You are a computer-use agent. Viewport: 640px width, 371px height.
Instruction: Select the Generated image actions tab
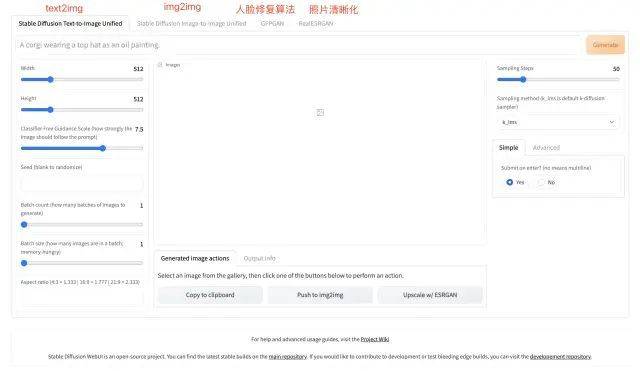[195, 258]
